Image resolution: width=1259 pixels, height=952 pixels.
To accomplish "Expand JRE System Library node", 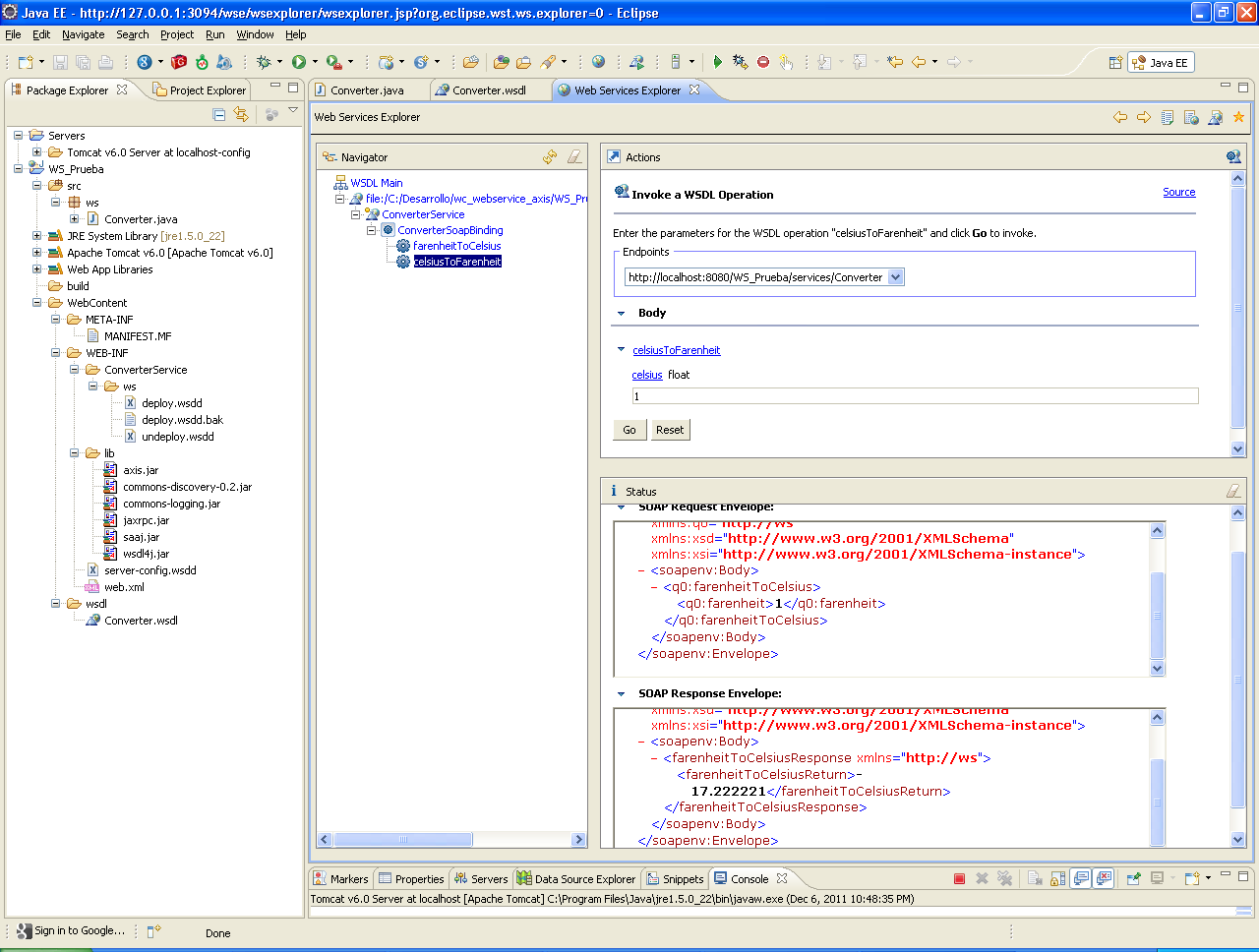I will (36, 236).
